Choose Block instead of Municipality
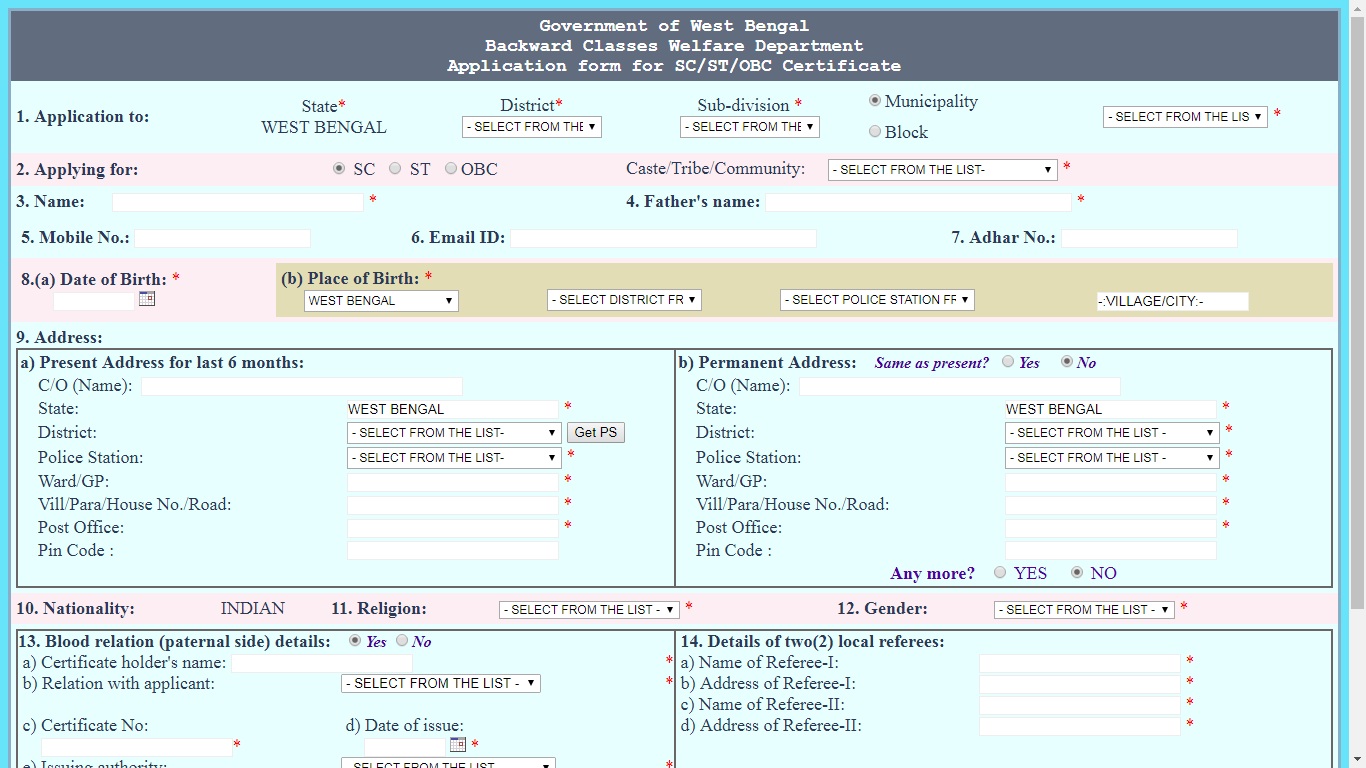The height and width of the screenshot is (768, 1366). 875,131
